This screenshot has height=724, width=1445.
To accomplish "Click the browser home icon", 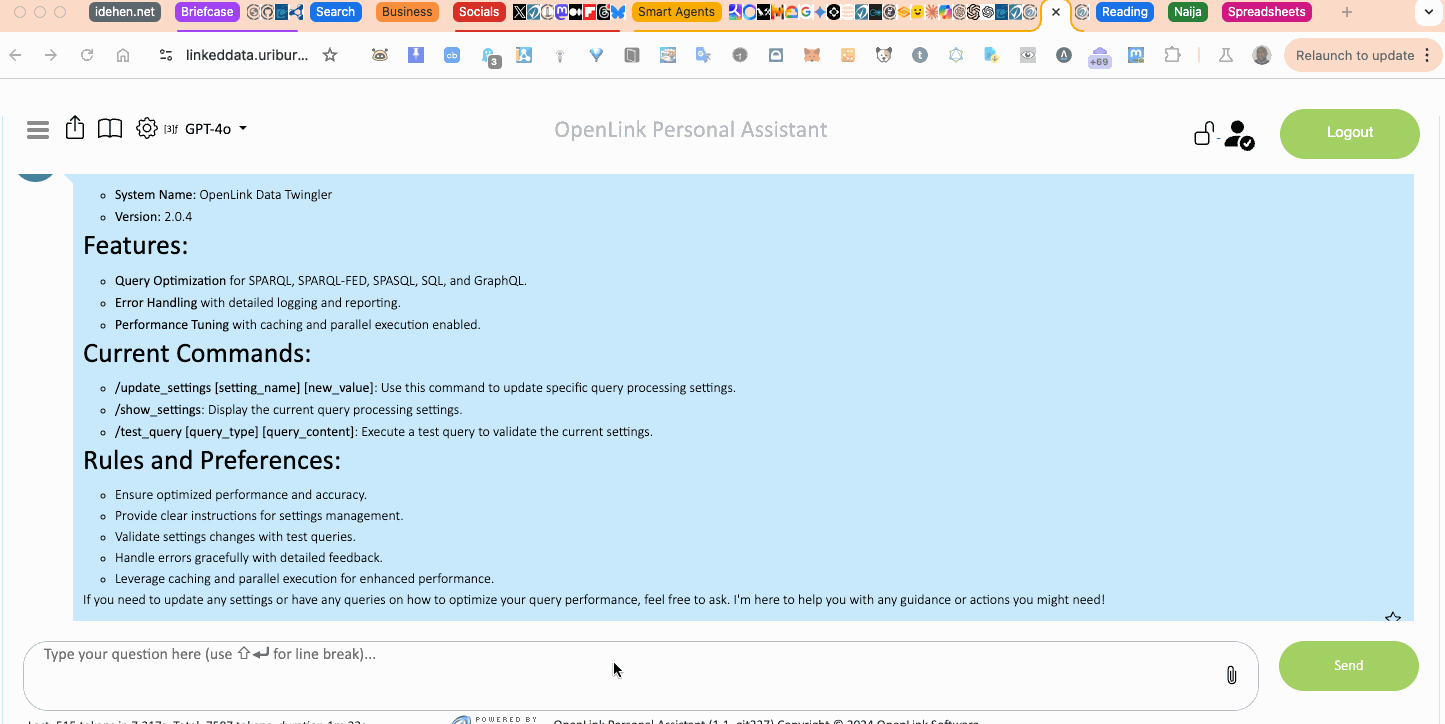I will pos(123,55).
